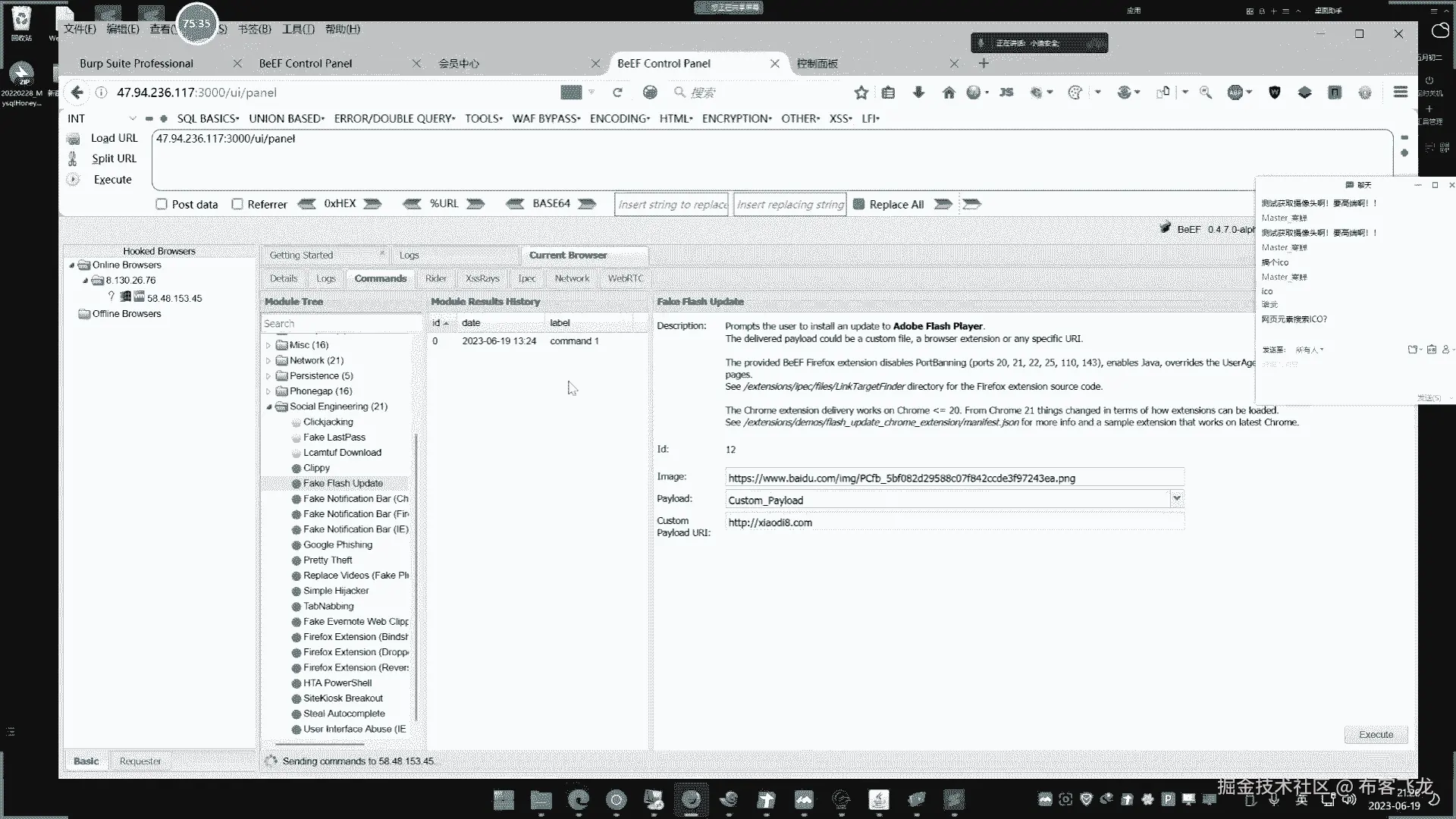Expand the Network (21) module folder
This screenshot has height=819, width=1456.
coord(268,361)
